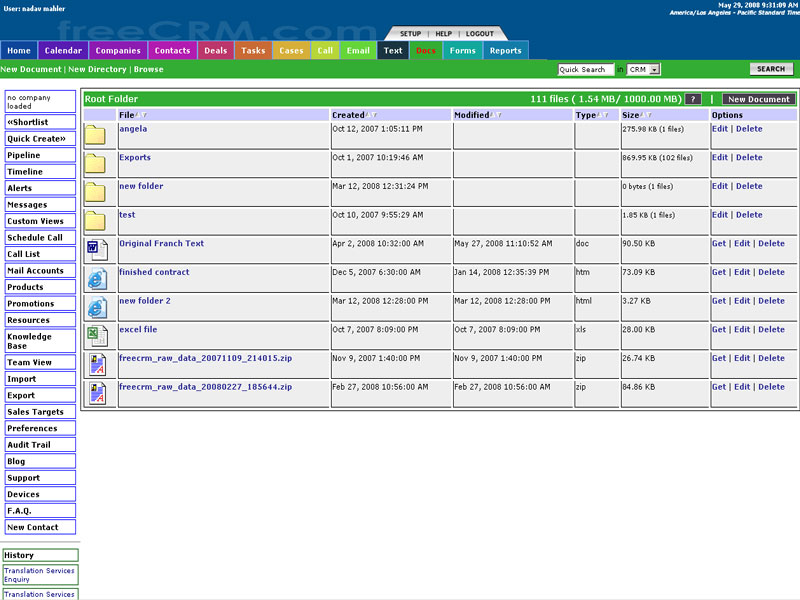Click Translation Services Enquiry in History
Screen dimensions: 800x600
pos(40,575)
